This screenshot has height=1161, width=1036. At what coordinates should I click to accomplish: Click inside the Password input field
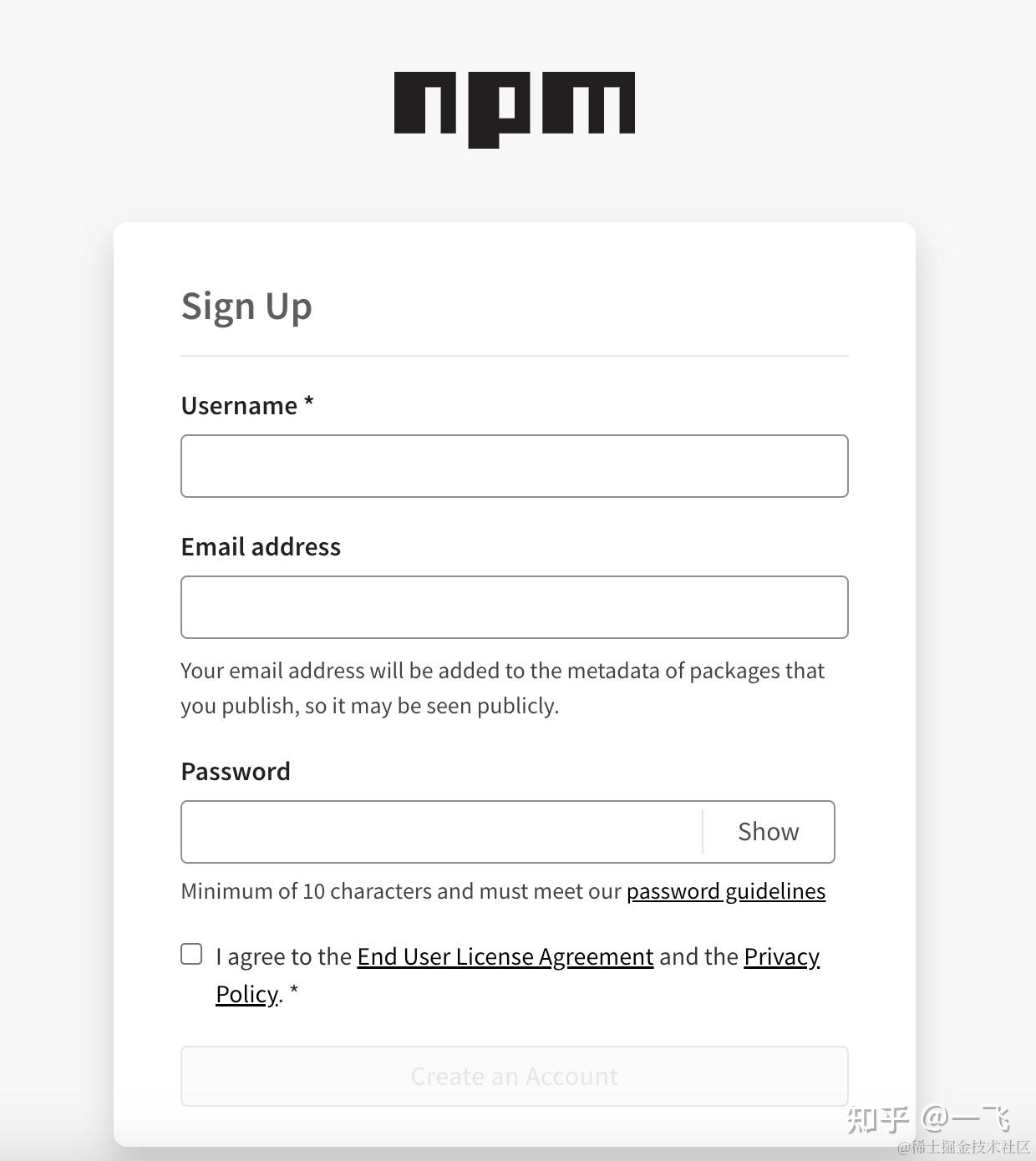coord(434,832)
